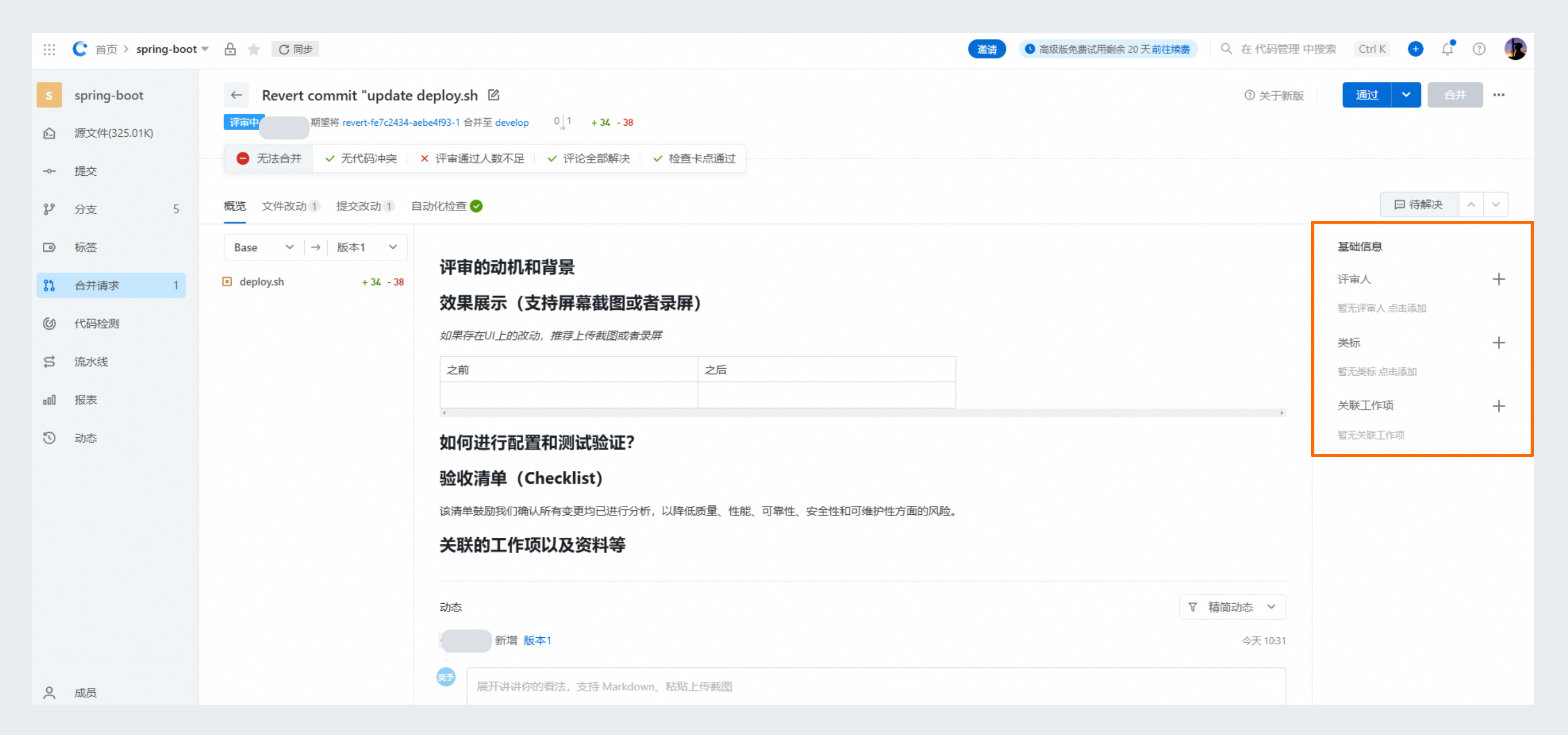Screen dimensions: 1568x735
Task: Open Activity in the sidebar
Action: click(x=111, y=438)
